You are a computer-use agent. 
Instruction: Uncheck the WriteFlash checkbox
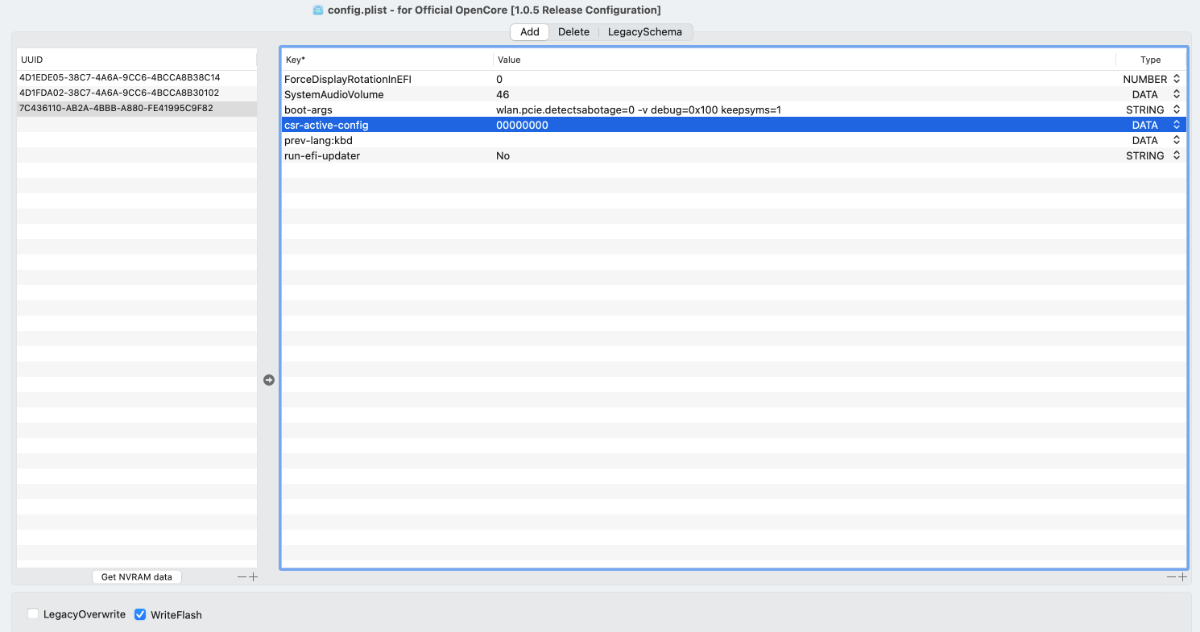coord(140,614)
